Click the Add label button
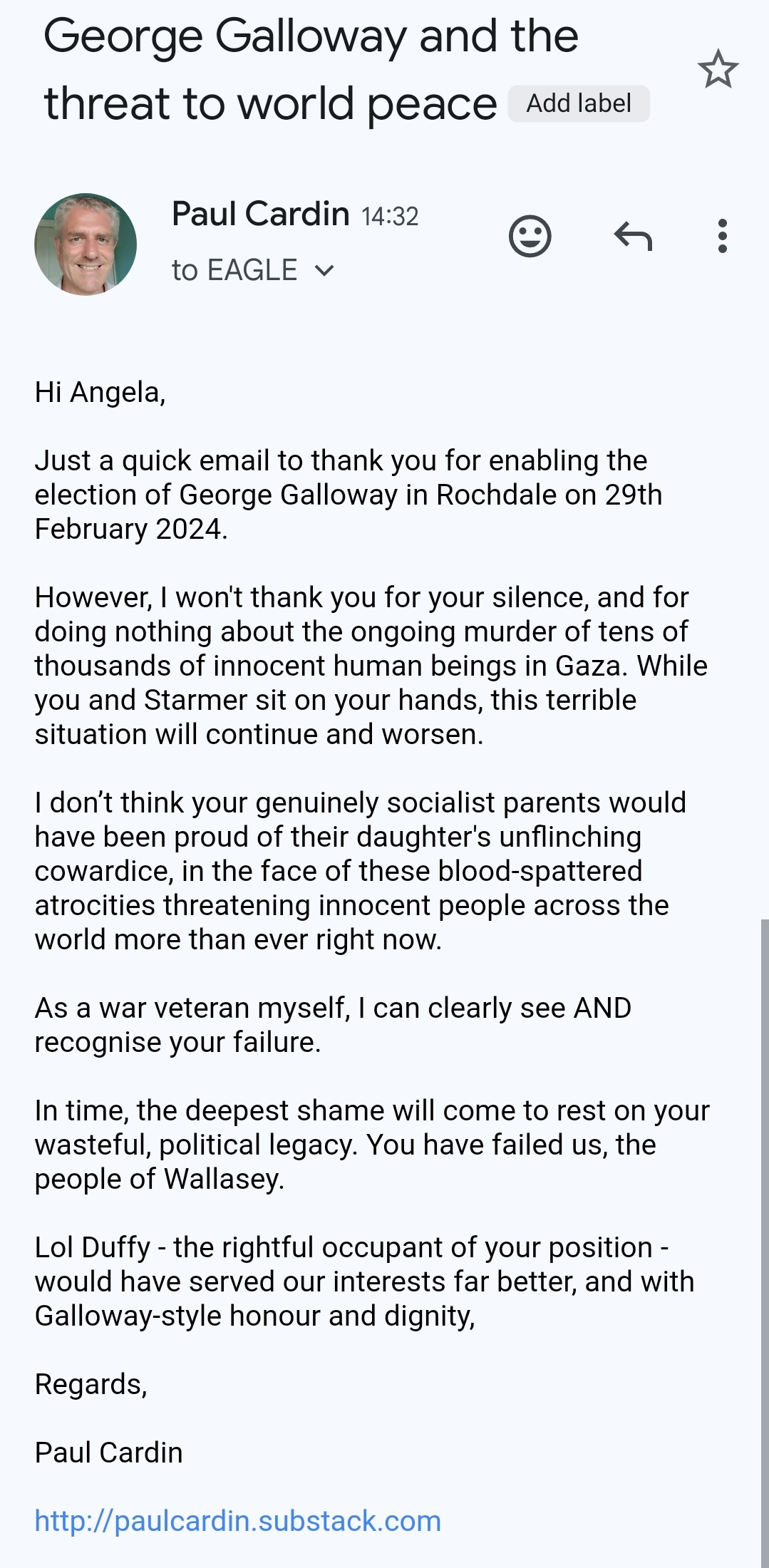The width and height of the screenshot is (769, 1568). pos(578,103)
